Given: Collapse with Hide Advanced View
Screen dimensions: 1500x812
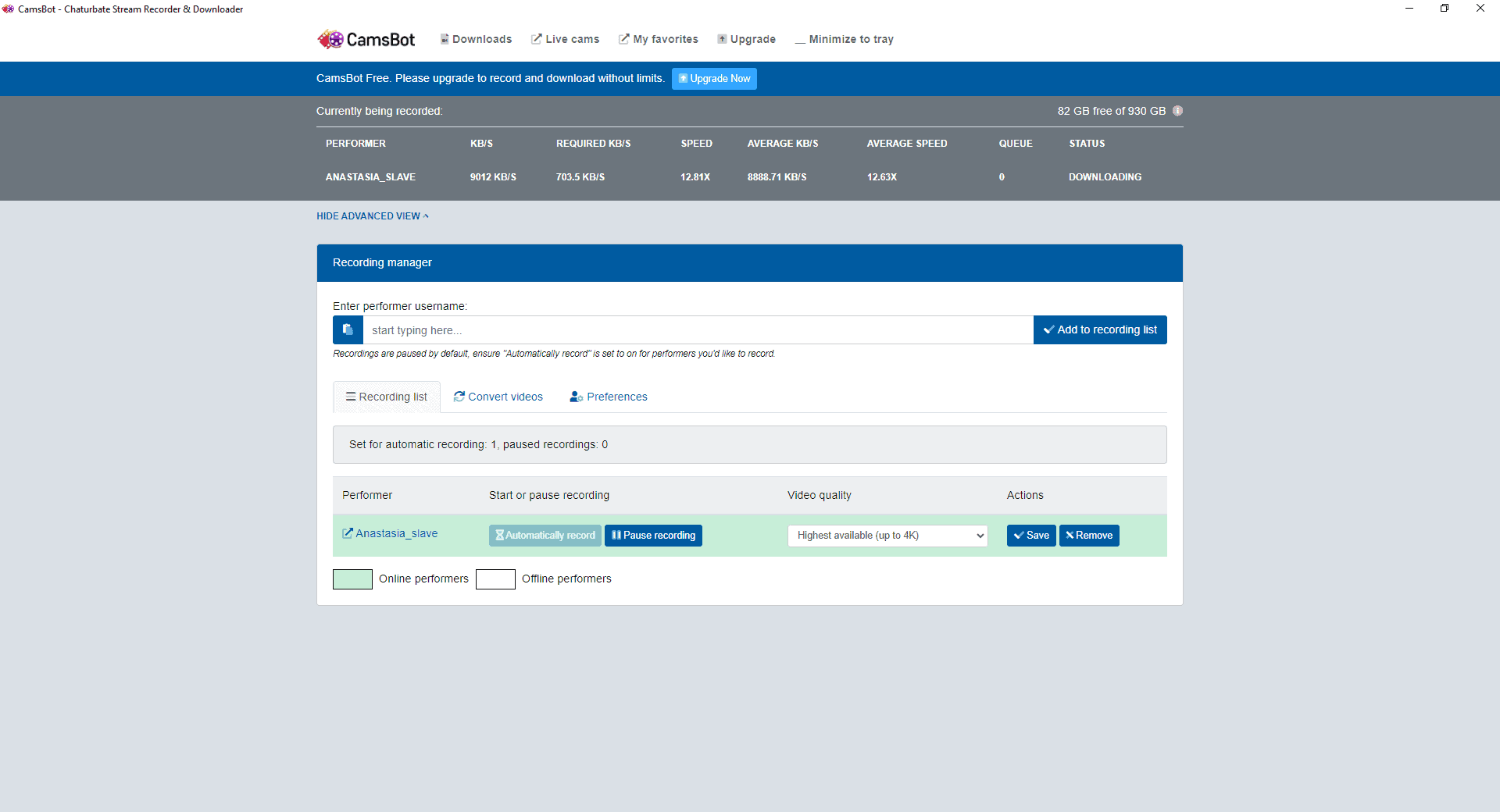Looking at the screenshot, I should (373, 216).
